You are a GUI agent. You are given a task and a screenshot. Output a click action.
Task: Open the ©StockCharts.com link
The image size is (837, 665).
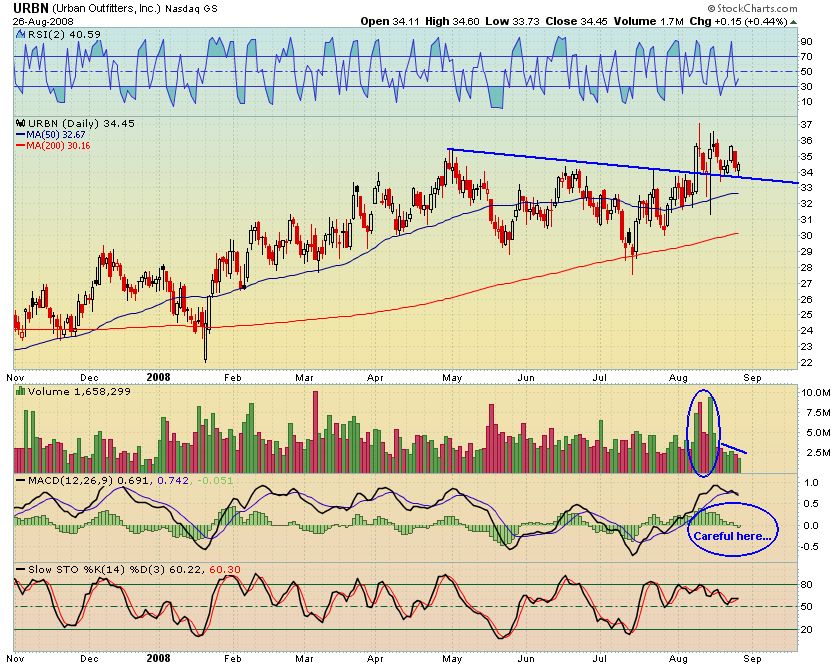tap(753, 8)
